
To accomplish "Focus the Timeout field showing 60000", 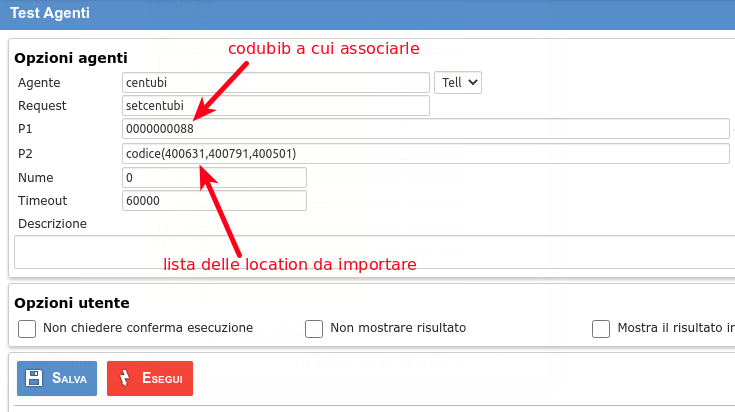I will coord(213,201).
